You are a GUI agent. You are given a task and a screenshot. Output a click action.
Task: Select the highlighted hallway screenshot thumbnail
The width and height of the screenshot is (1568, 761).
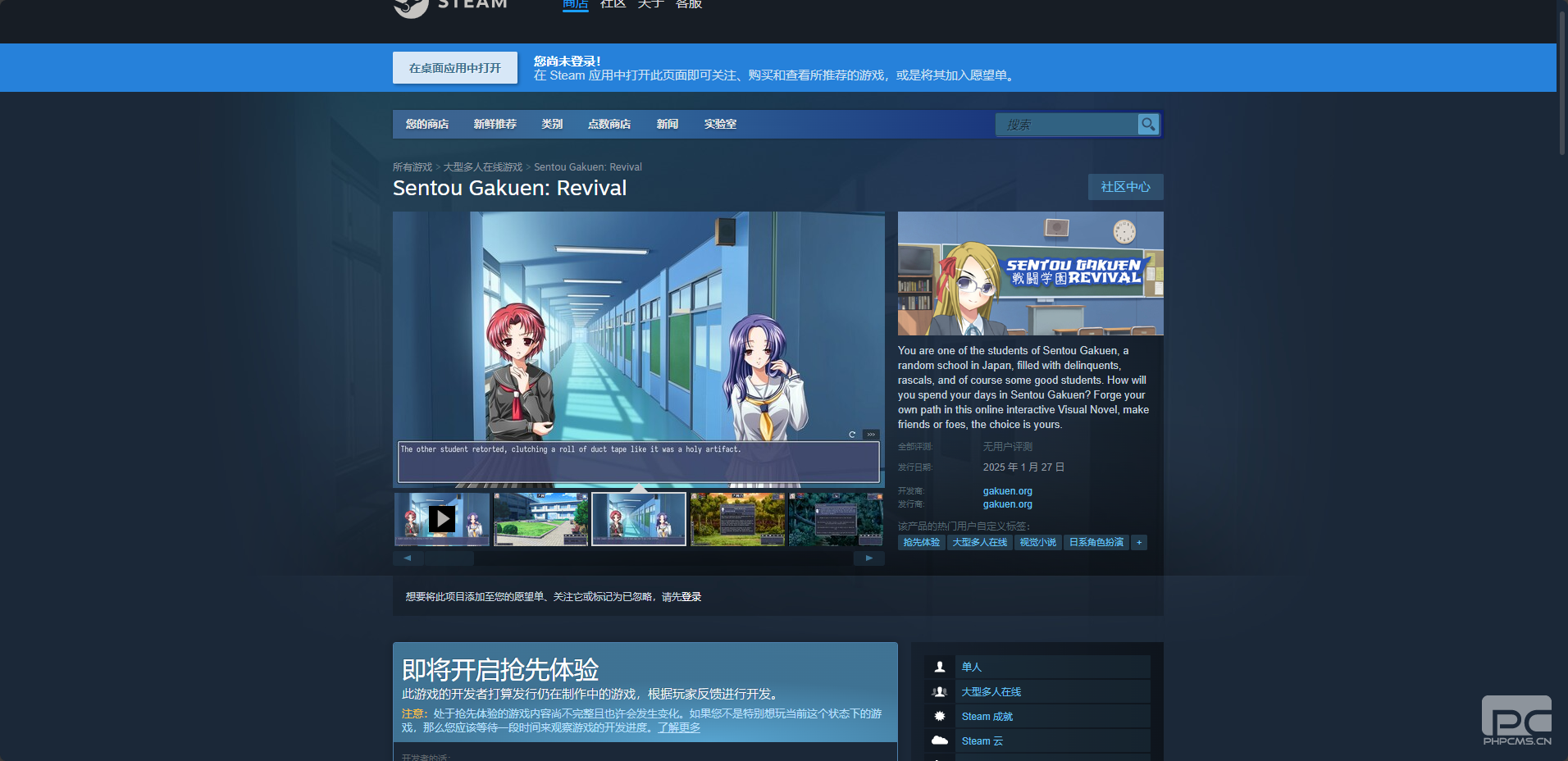639,519
